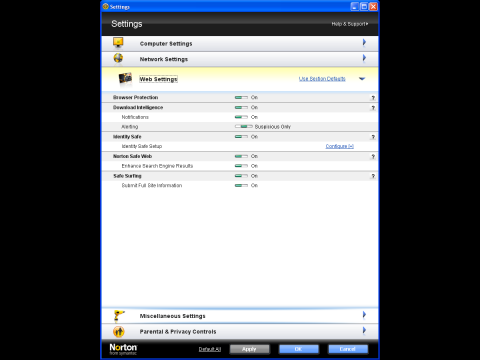
Task: Click Download Intelligence label text
Action: 138,107
